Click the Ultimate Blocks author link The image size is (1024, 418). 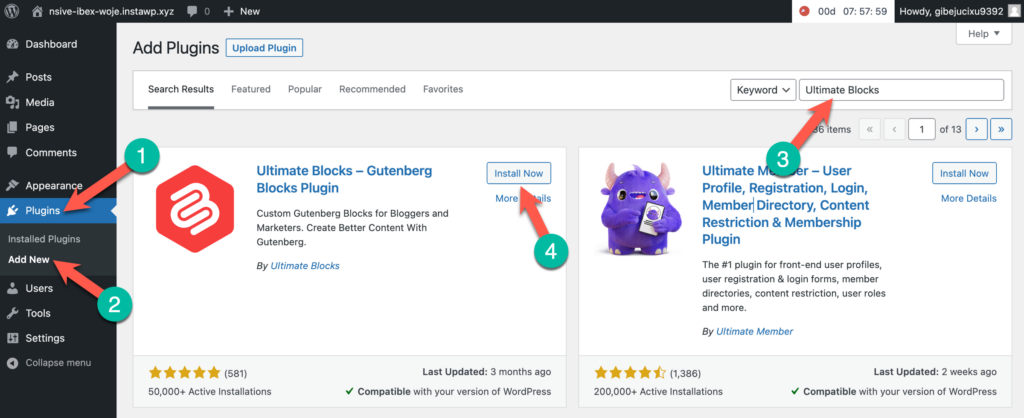point(305,266)
